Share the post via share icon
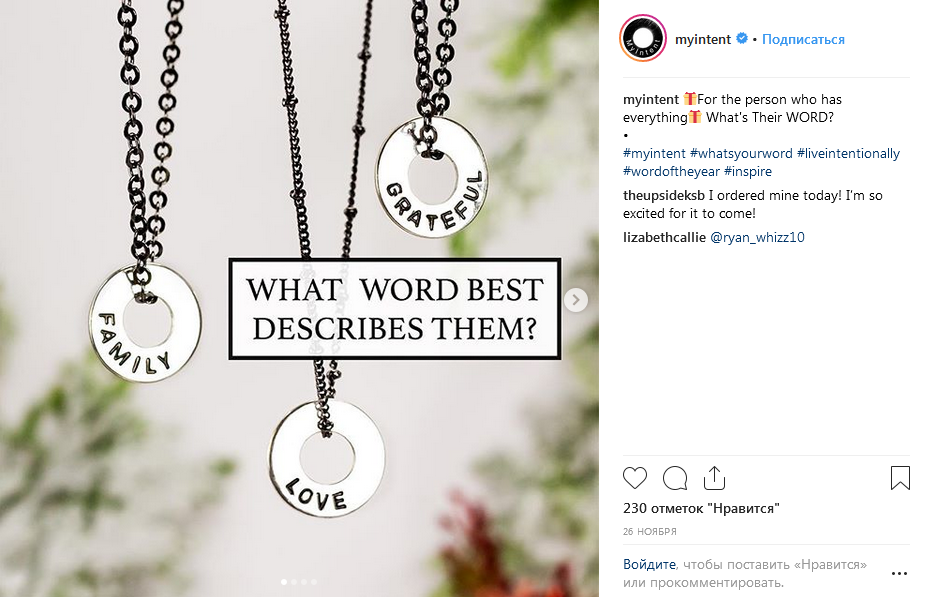The height and width of the screenshot is (597, 932). click(714, 478)
